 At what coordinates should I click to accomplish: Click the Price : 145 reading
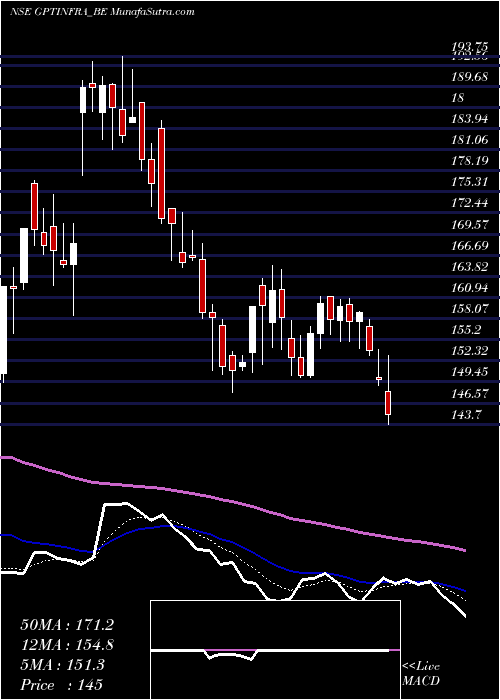61,685
